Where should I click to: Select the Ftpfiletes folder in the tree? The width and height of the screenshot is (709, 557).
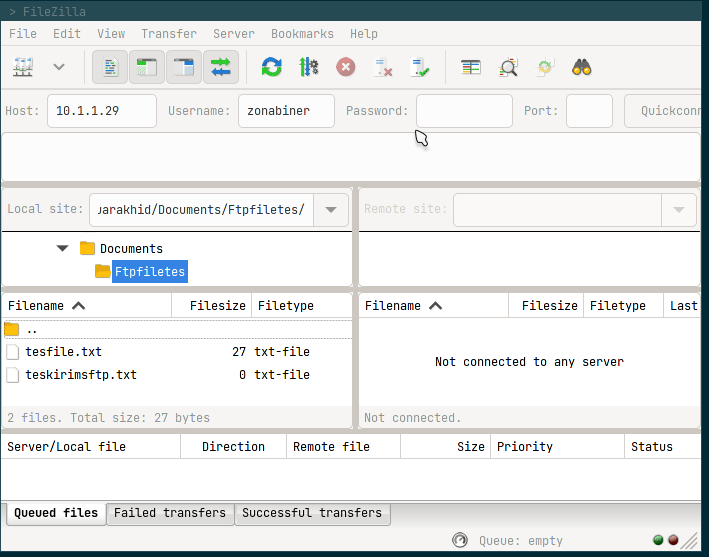point(150,272)
